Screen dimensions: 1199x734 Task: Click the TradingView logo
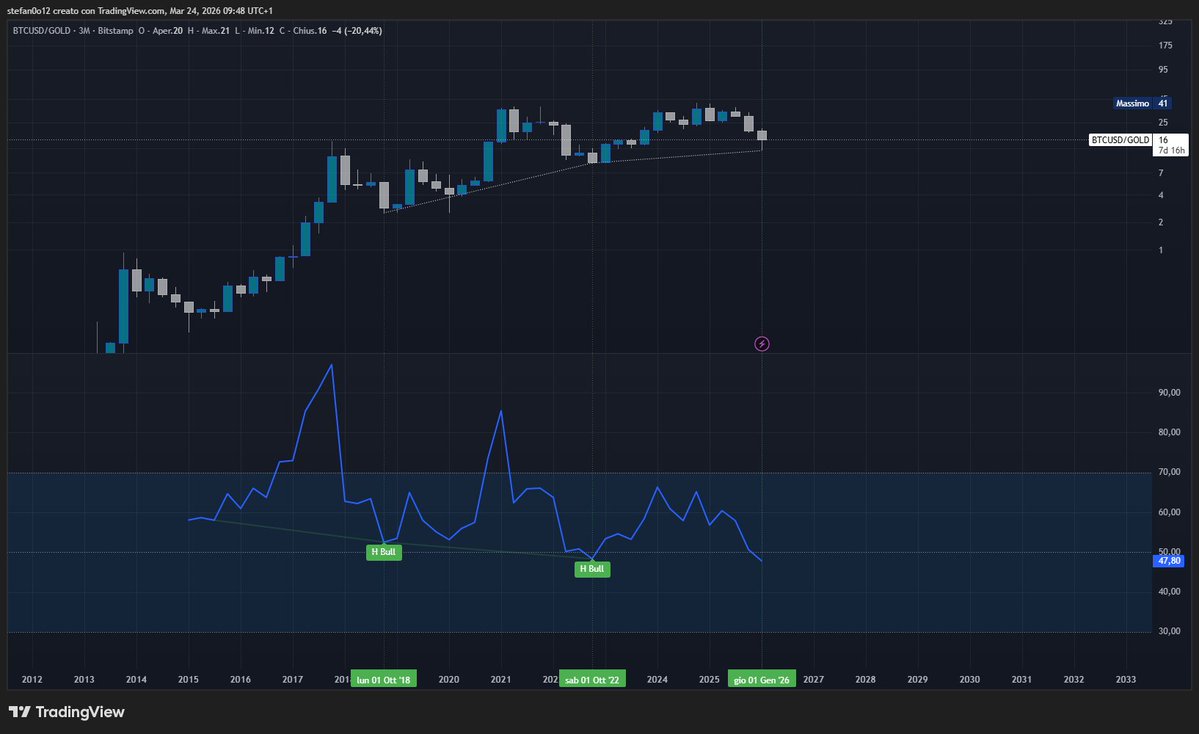(67, 712)
